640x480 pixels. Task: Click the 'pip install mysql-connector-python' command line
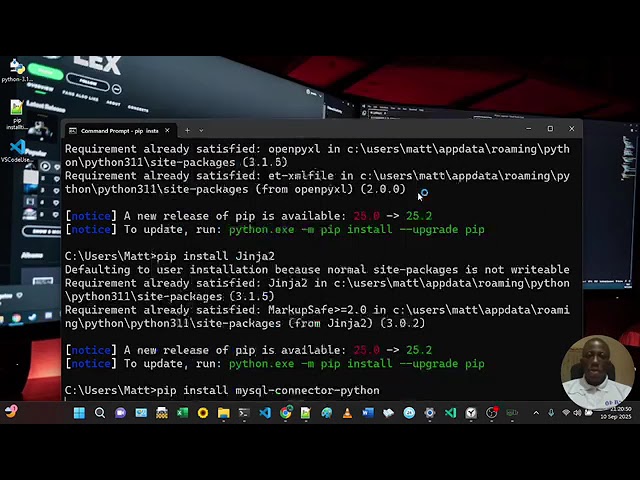tap(268, 391)
